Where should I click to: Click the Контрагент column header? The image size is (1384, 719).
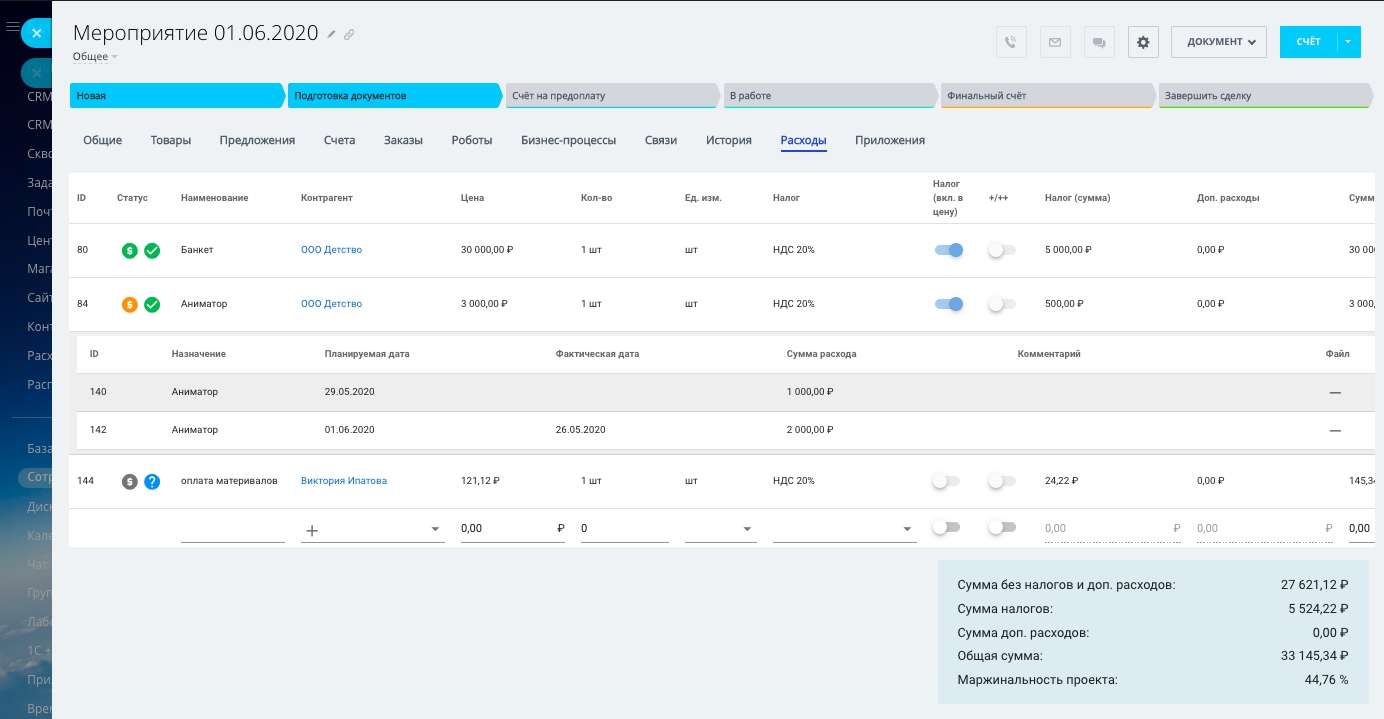(327, 198)
